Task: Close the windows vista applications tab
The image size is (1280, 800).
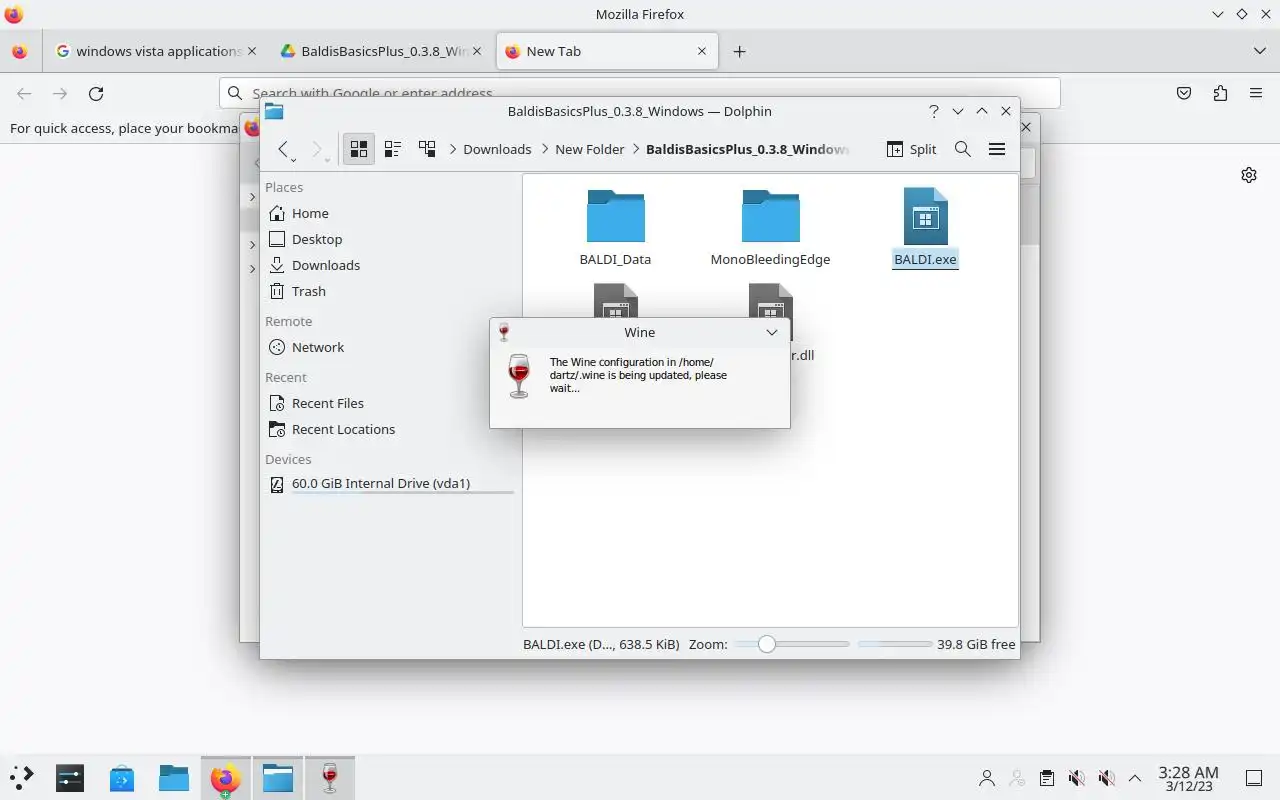Action: coord(251,51)
